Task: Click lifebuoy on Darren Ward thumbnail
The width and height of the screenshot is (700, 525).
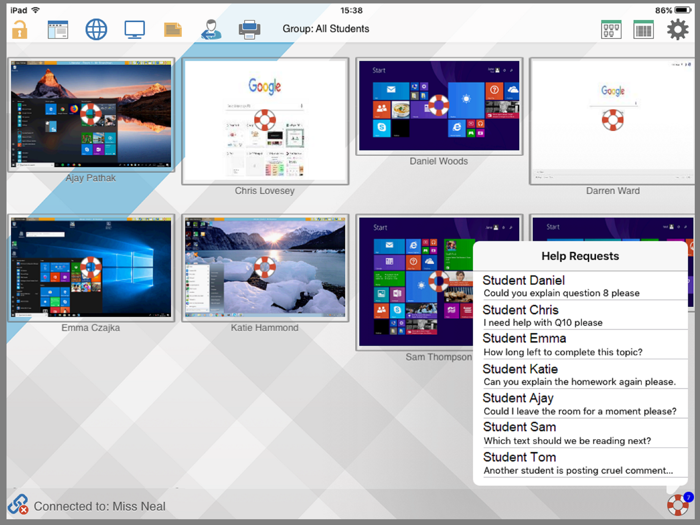Action: [612, 120]
